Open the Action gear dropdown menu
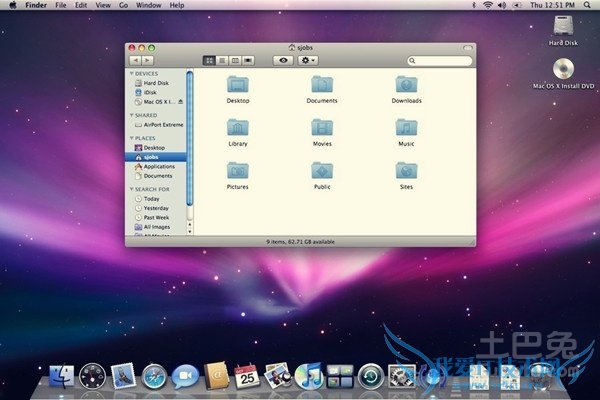The image size is (600, 400). coord(308,61)
